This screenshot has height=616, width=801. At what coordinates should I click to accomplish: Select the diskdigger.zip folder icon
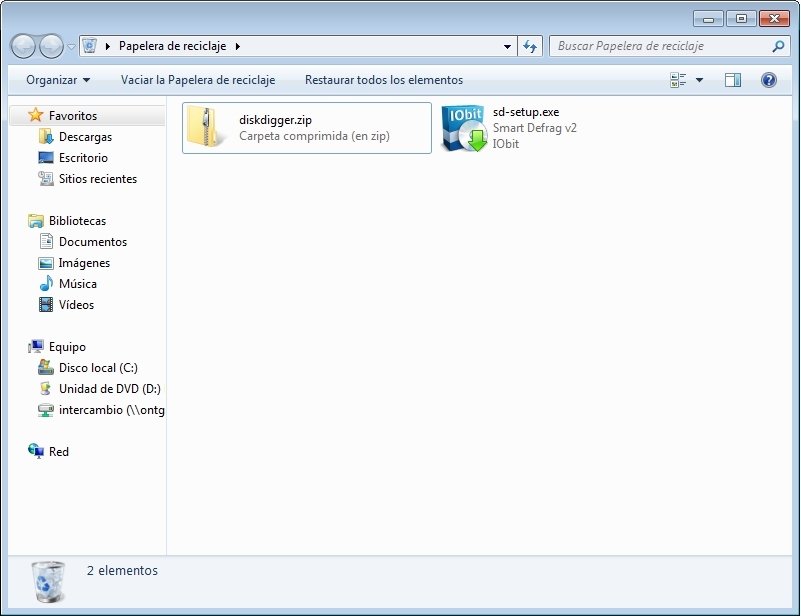[x=206, y=127]
